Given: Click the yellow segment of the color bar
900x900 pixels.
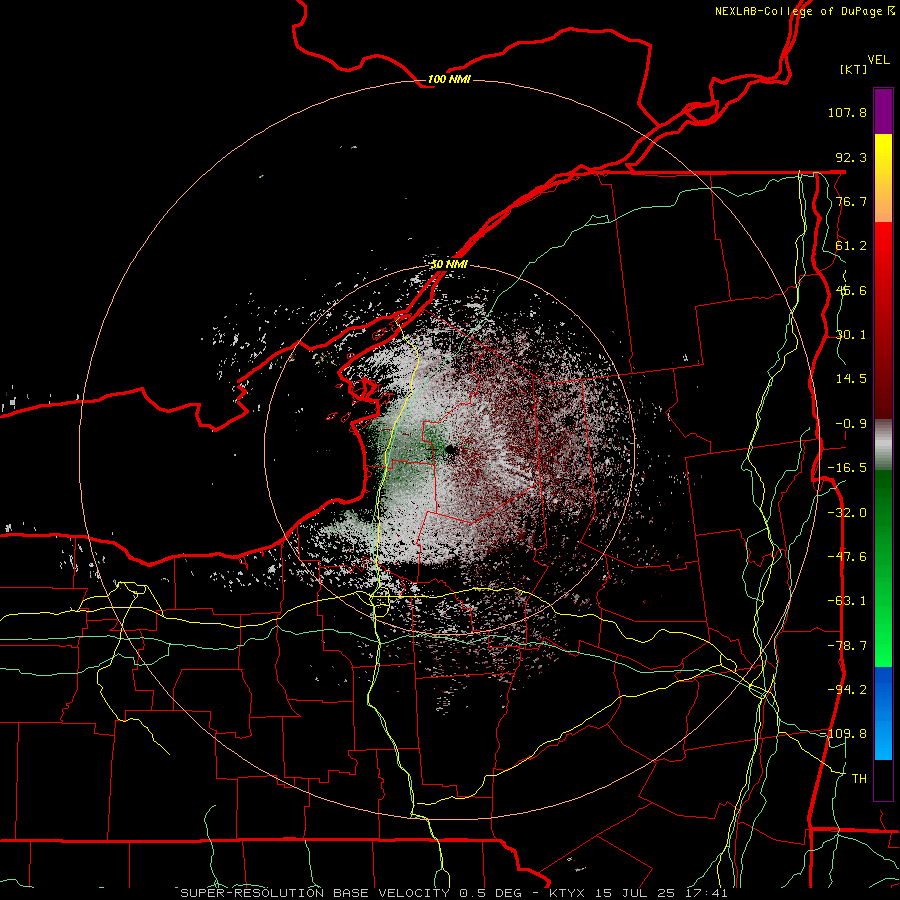Looking at the screenshot, I should click(883, 155).
